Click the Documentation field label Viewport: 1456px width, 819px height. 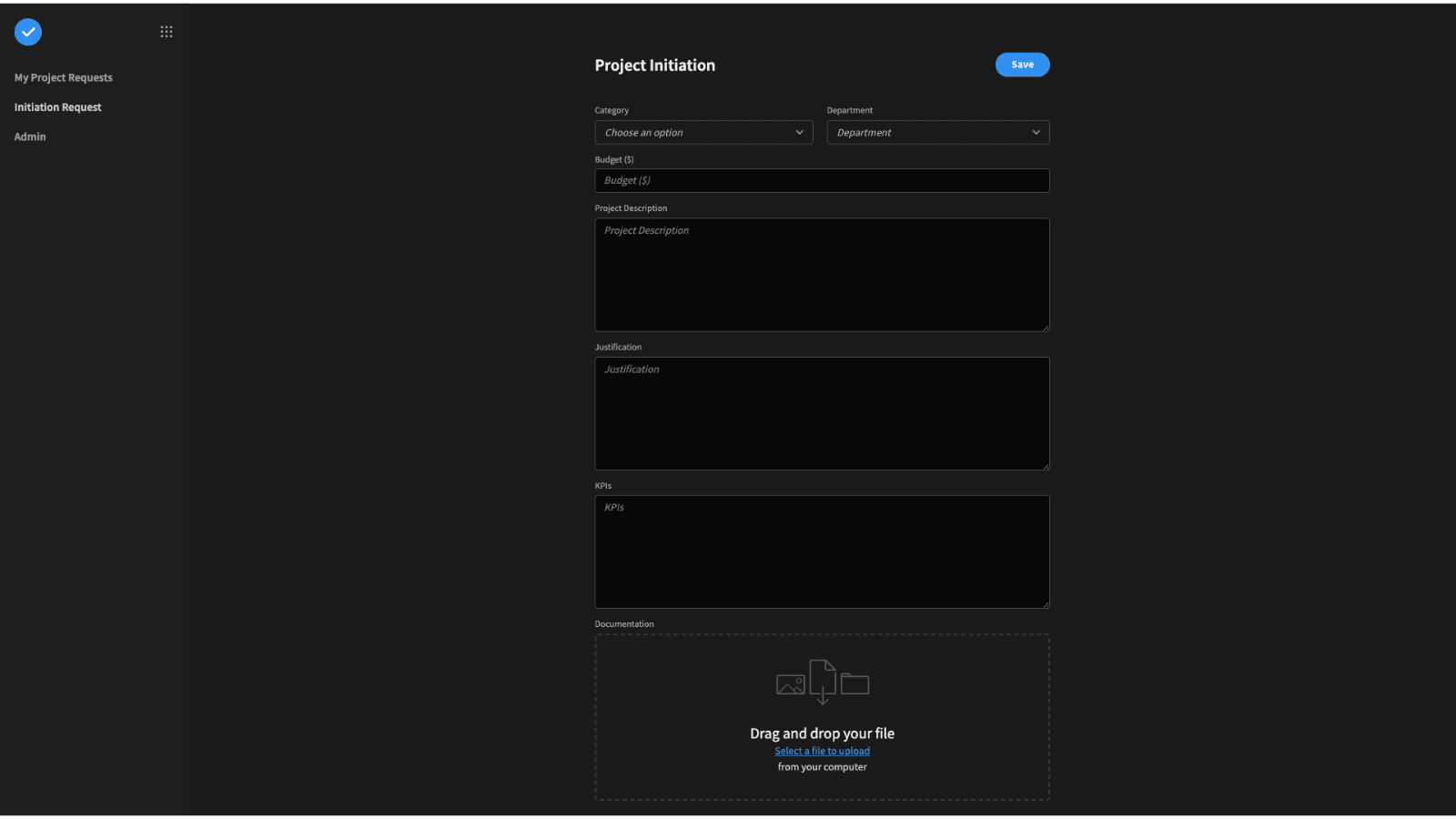coord(624,624)
